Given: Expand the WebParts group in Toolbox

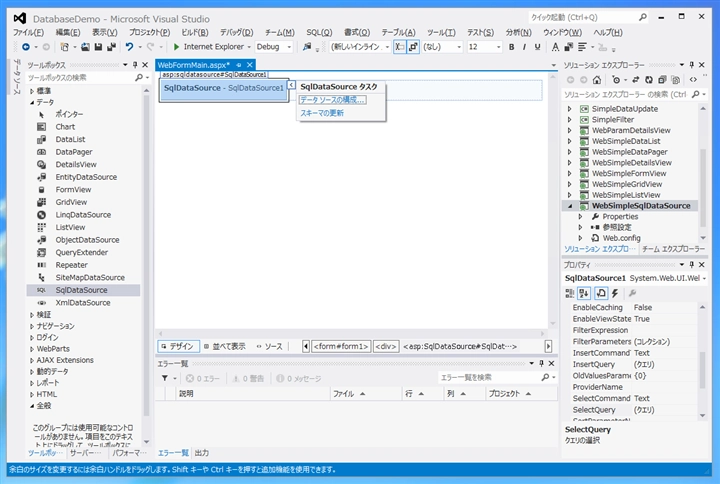Looking at the screenshot, I should [32, 349].
